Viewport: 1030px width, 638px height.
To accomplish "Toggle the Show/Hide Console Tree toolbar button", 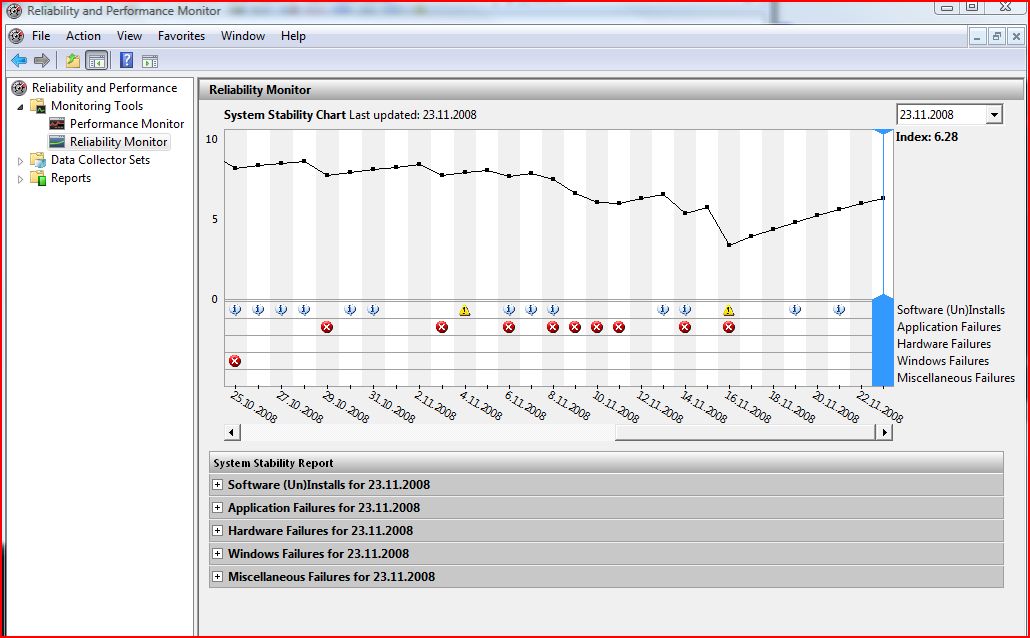I will (97, 61).
